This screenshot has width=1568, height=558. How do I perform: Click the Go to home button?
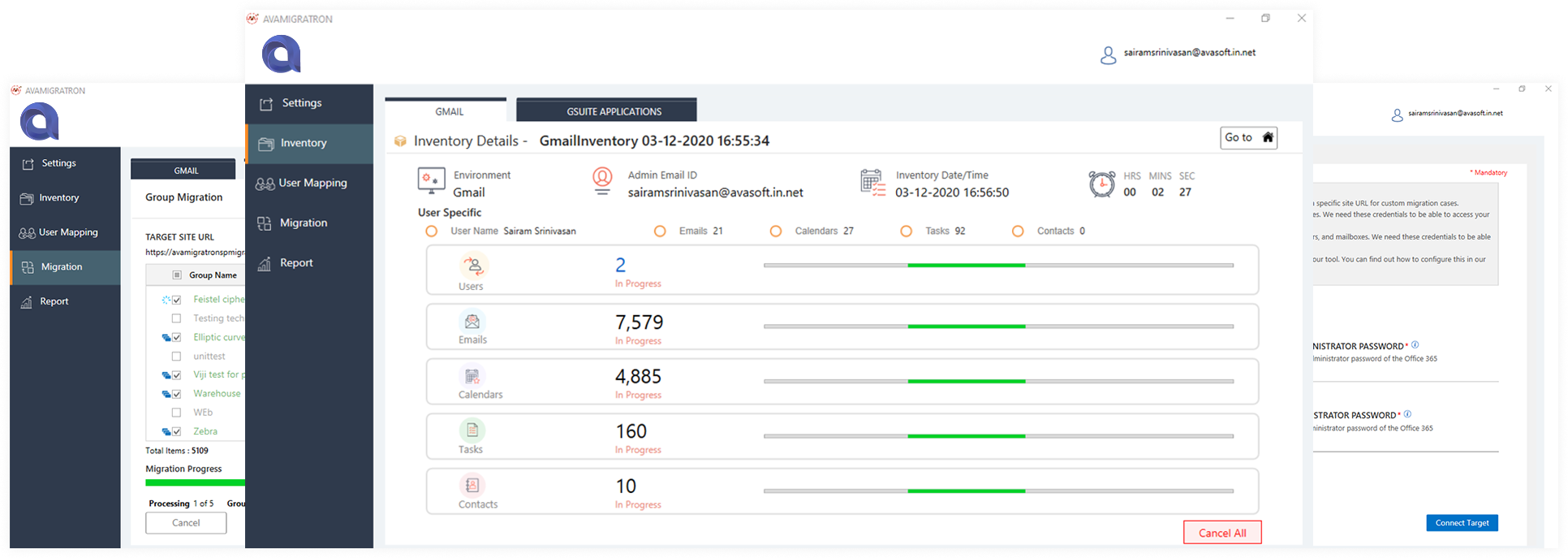coord(1249,138)
